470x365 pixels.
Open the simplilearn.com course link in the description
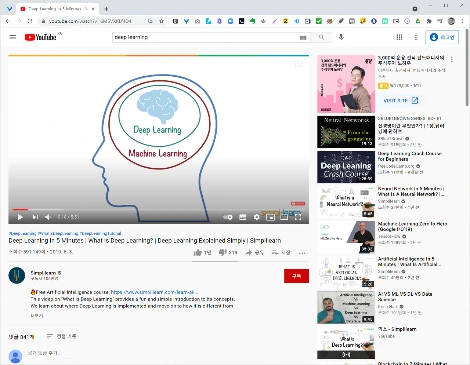point(154,292)
